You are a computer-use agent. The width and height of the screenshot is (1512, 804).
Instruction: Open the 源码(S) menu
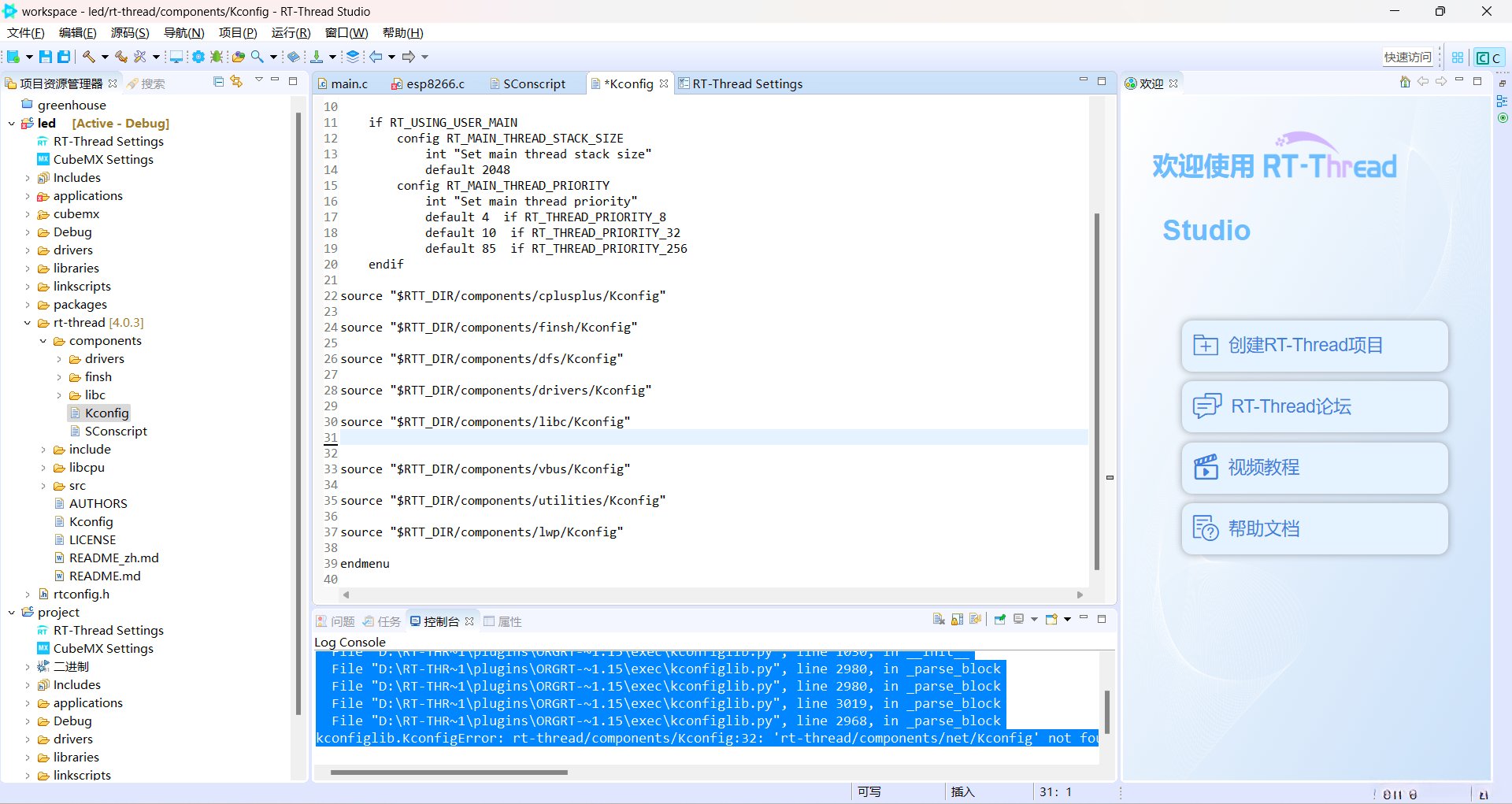click(130, 33)
